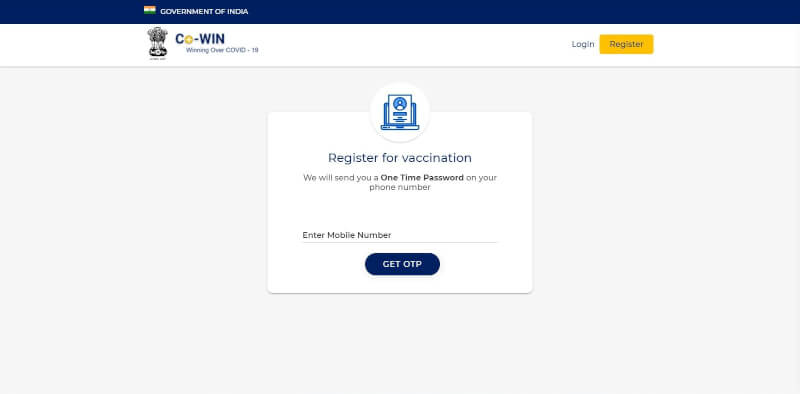Viewport: 800px width, 394px height.
Task: Click empty area of the dark blue top bar
Action: (x=510, y=12)
